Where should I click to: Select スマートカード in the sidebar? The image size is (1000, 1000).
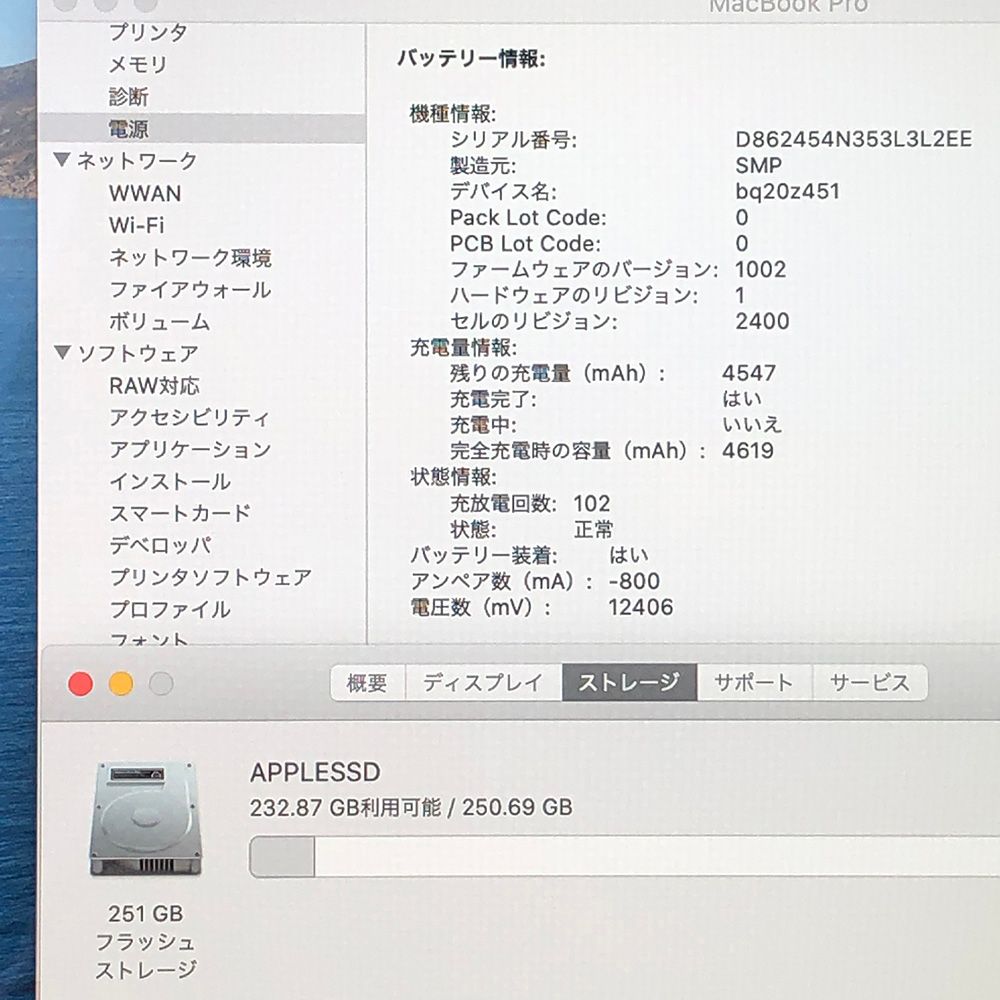point(179,513)
